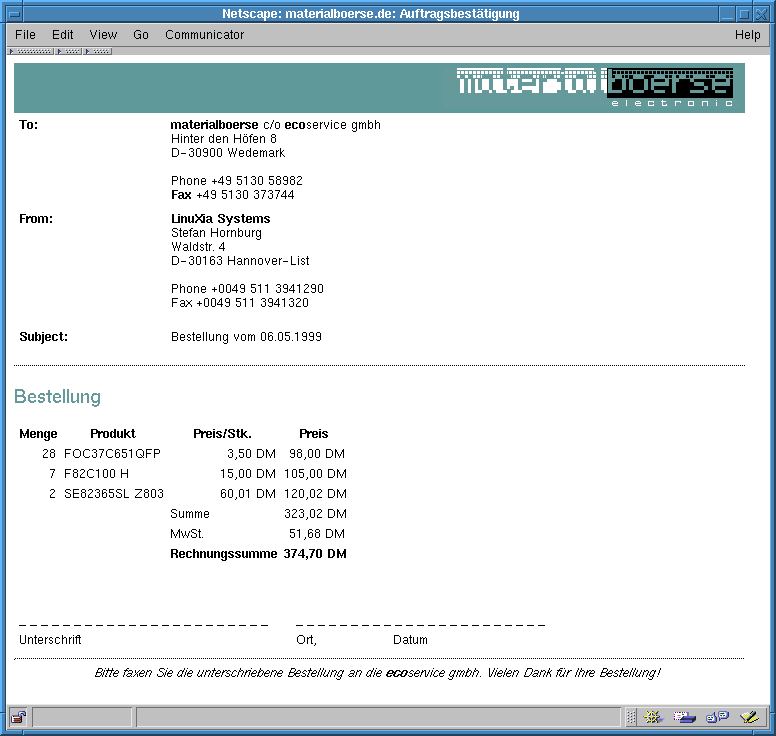Open the Edit menu
Image resolution: width=776 pixels, height=736 pixels.
pos(63,35)
